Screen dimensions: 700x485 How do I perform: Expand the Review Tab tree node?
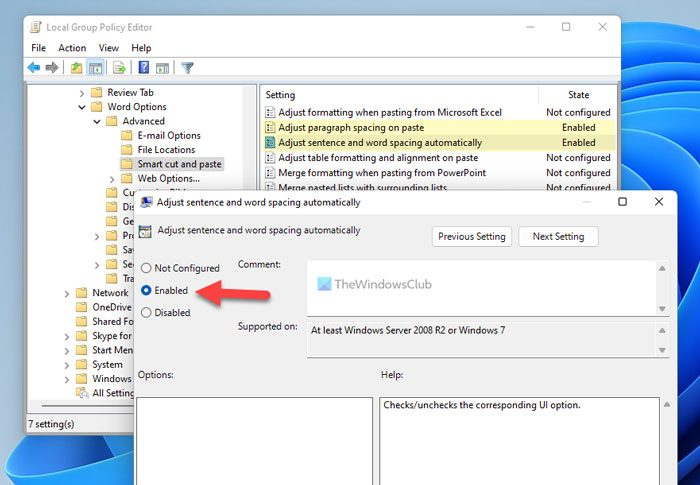tap(81, 93)
